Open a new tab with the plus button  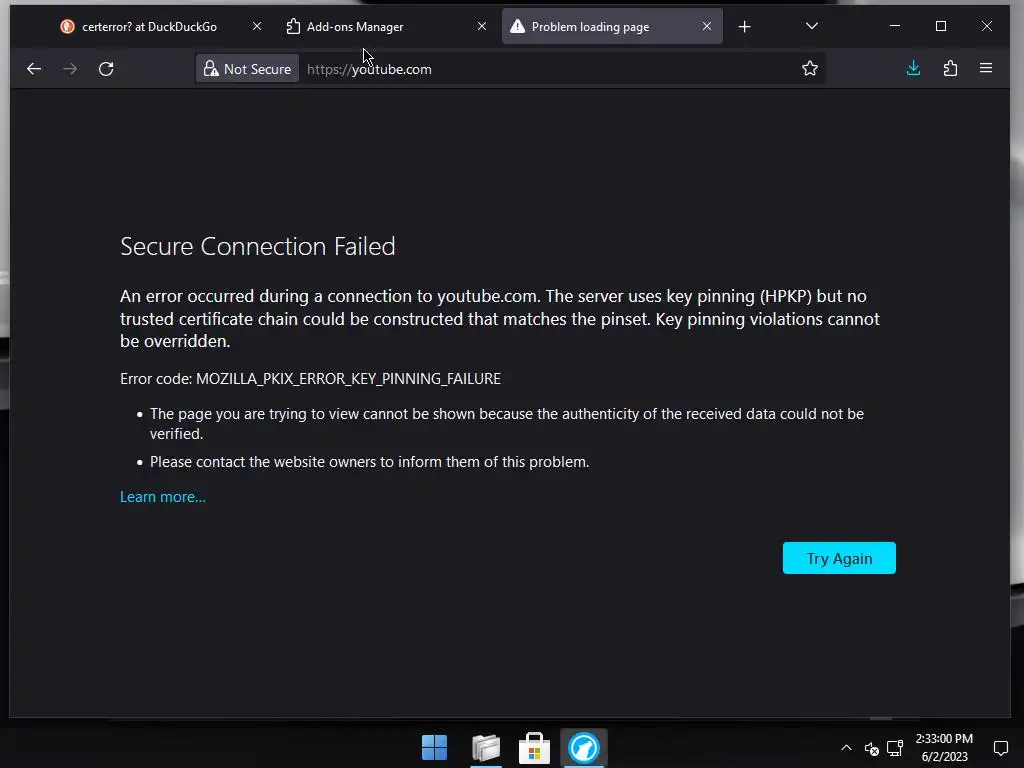(744, 27)
